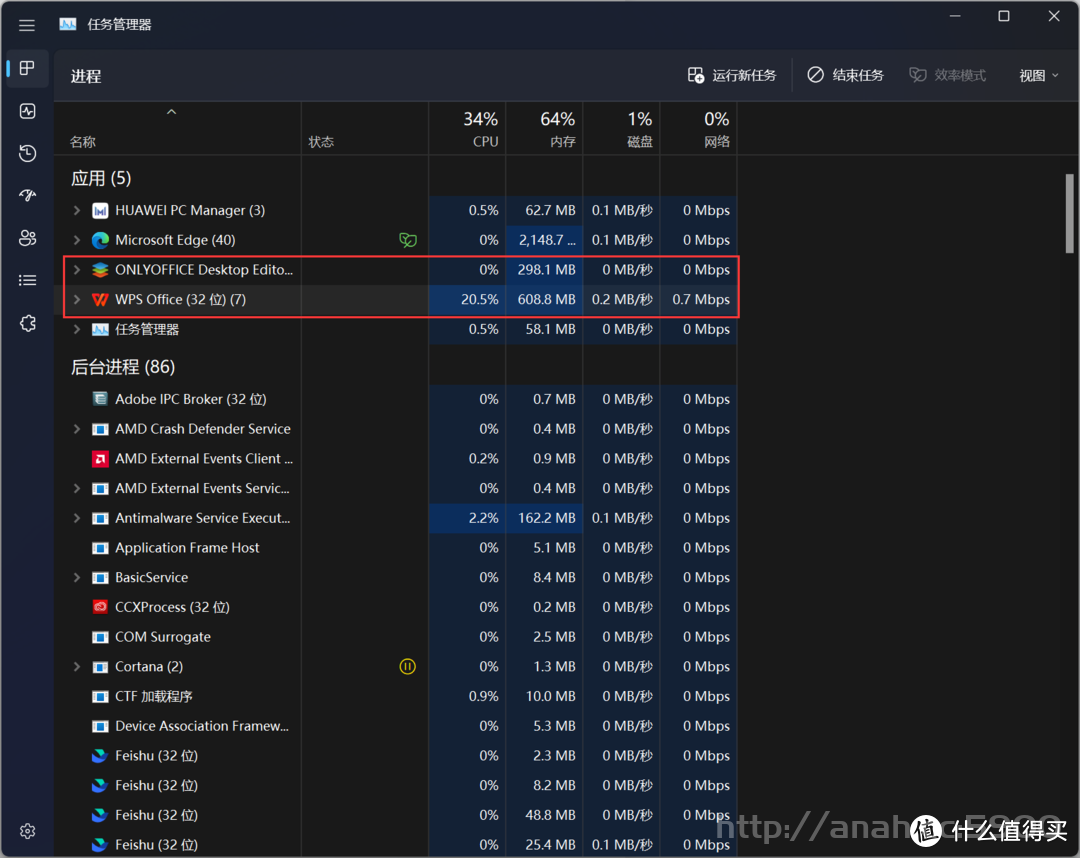Click the WPS Office icon
Viewport: 1080px width, 858px height.
[100, 300]
